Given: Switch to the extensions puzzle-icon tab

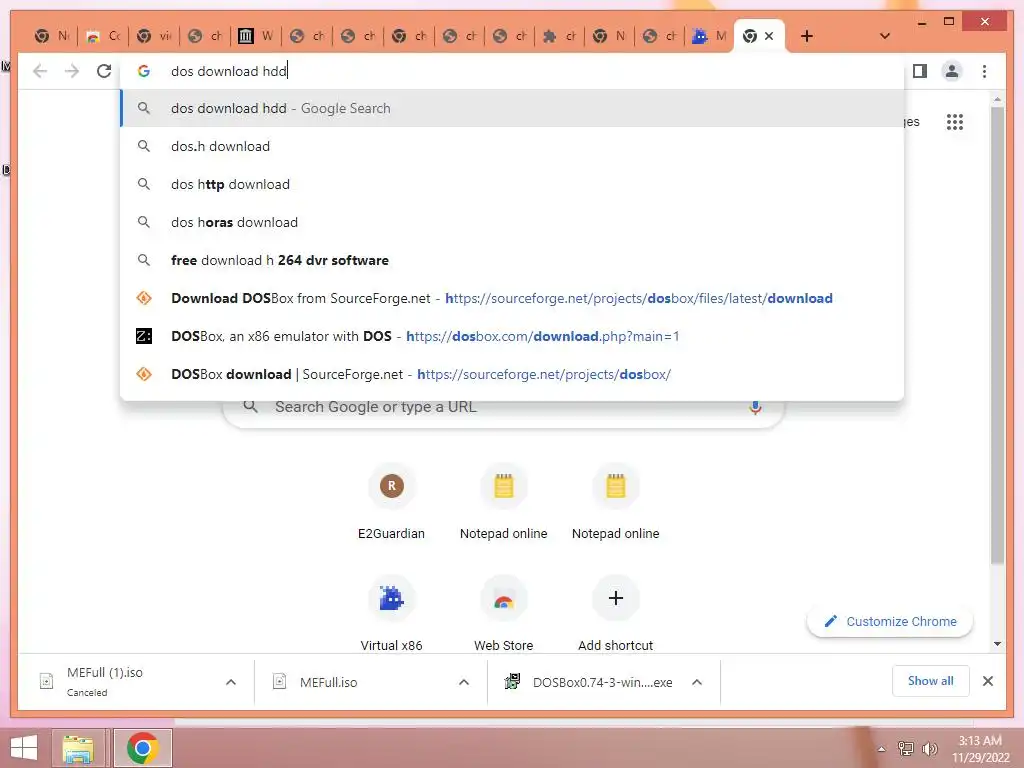Looking at the screenshot, I should 560,36.
